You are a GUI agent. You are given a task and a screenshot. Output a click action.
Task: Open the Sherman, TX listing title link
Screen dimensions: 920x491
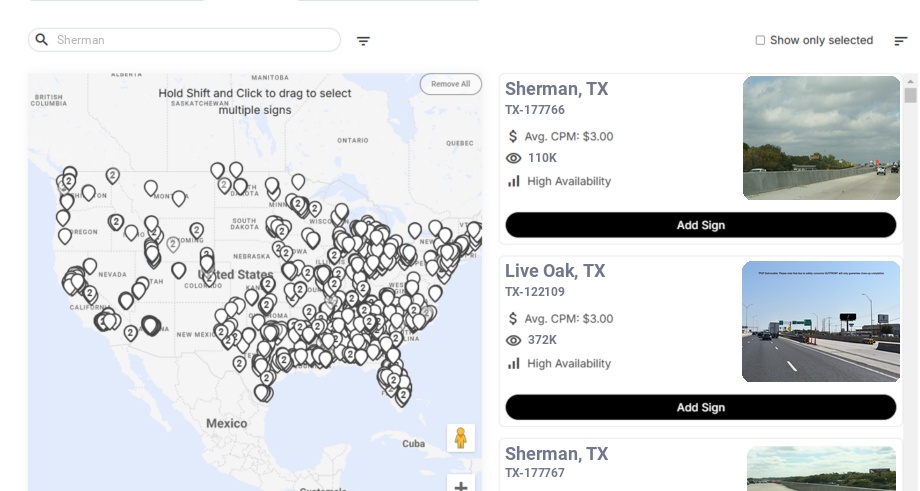click(x=556, y=89)
